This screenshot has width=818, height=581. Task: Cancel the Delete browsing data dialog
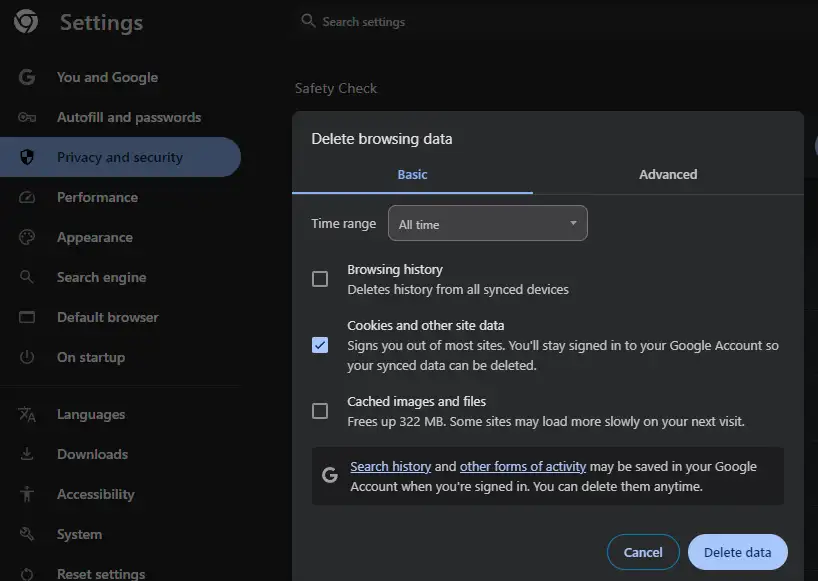coord(643,552)
